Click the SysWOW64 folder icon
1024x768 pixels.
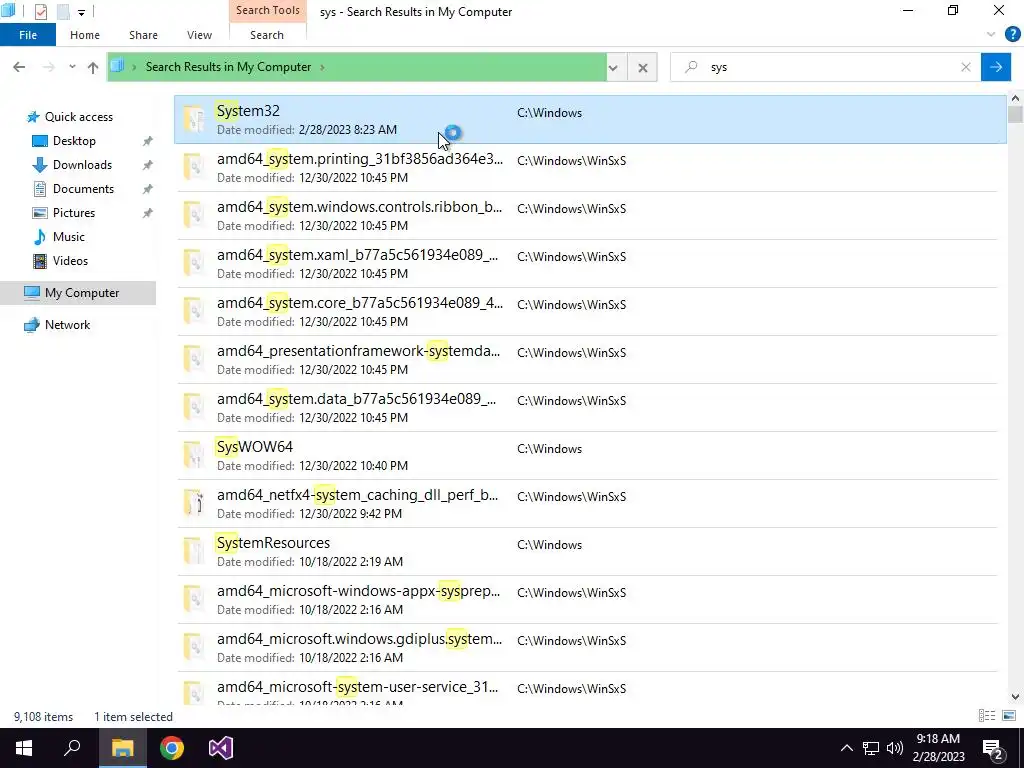point(194,455)
